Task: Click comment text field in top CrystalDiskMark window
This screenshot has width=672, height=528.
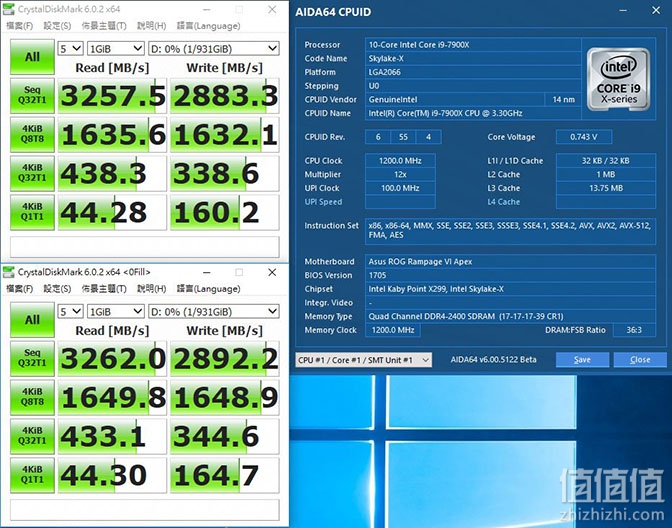Action: (x=144, y=247)
